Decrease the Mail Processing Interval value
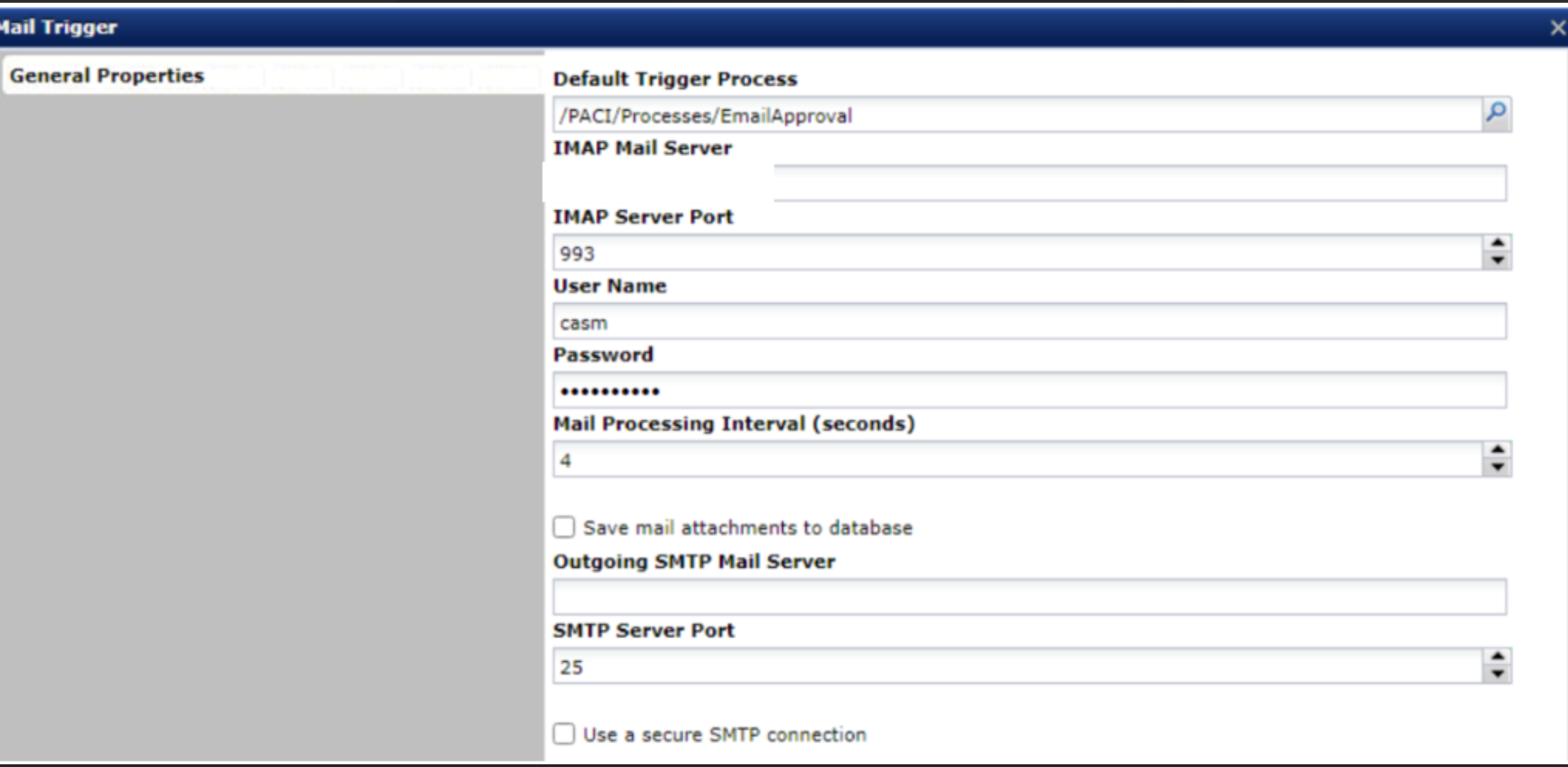This screenshot has width=1568, height=767. pyautogui.click(x=1497, y=468)
